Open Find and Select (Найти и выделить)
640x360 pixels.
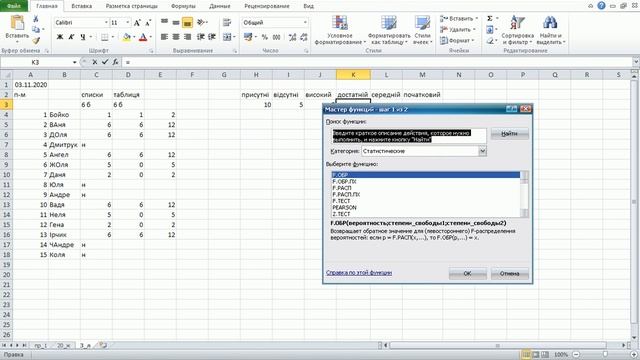coord(550,30)
